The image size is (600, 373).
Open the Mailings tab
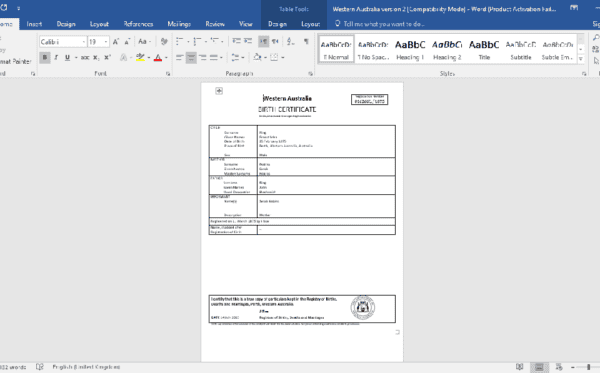(x=179, y=24)
